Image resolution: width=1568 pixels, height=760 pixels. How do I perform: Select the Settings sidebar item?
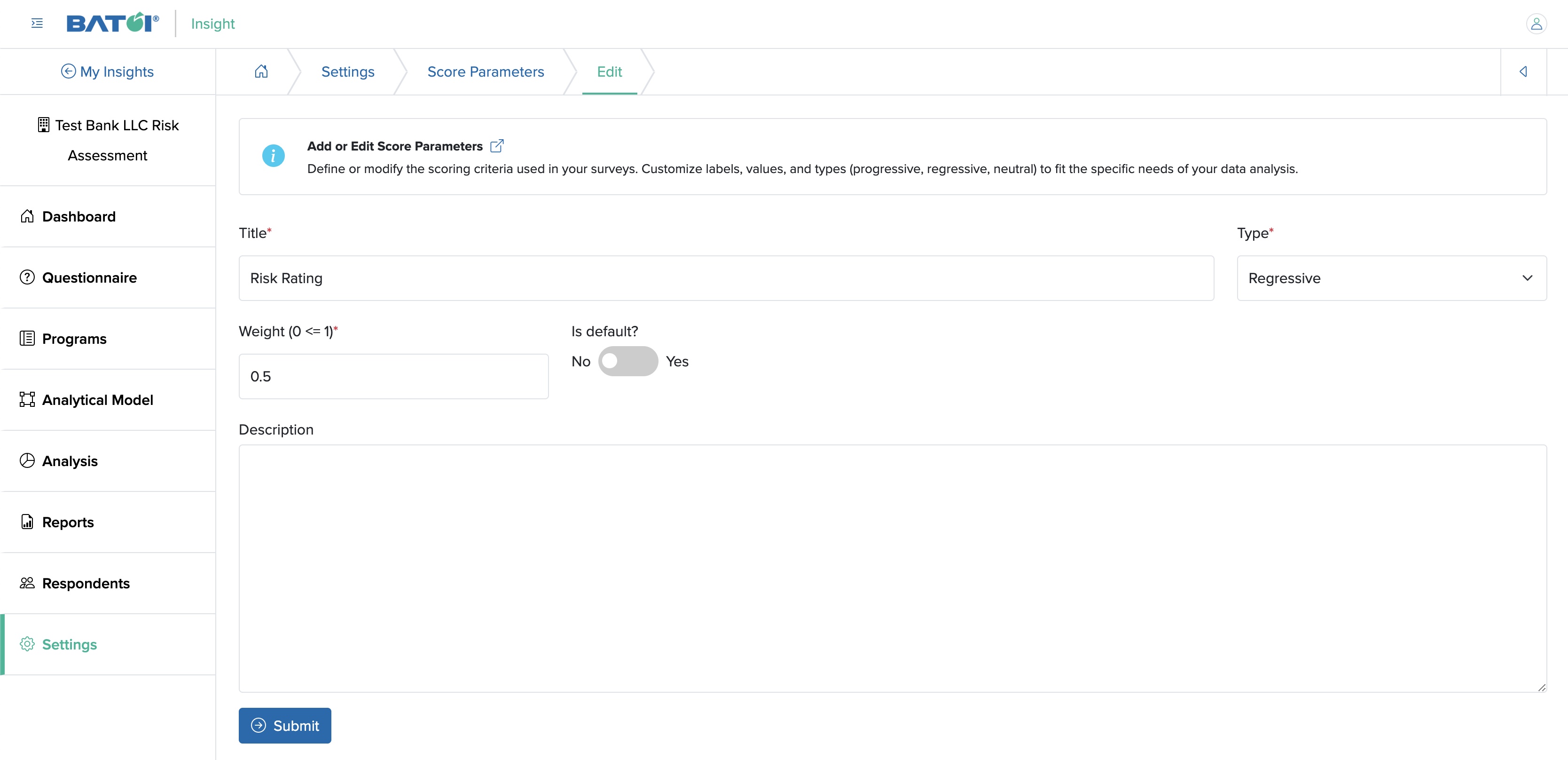109,644
